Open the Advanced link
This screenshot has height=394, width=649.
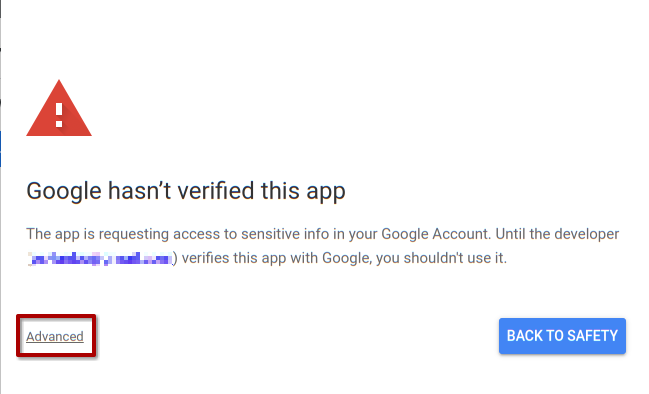click(x=55, y=336)
